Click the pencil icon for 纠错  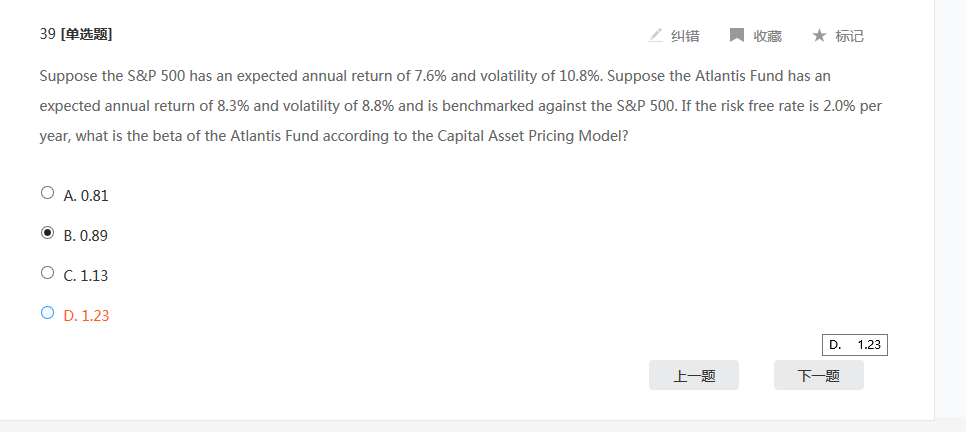[x=656, y=35]
